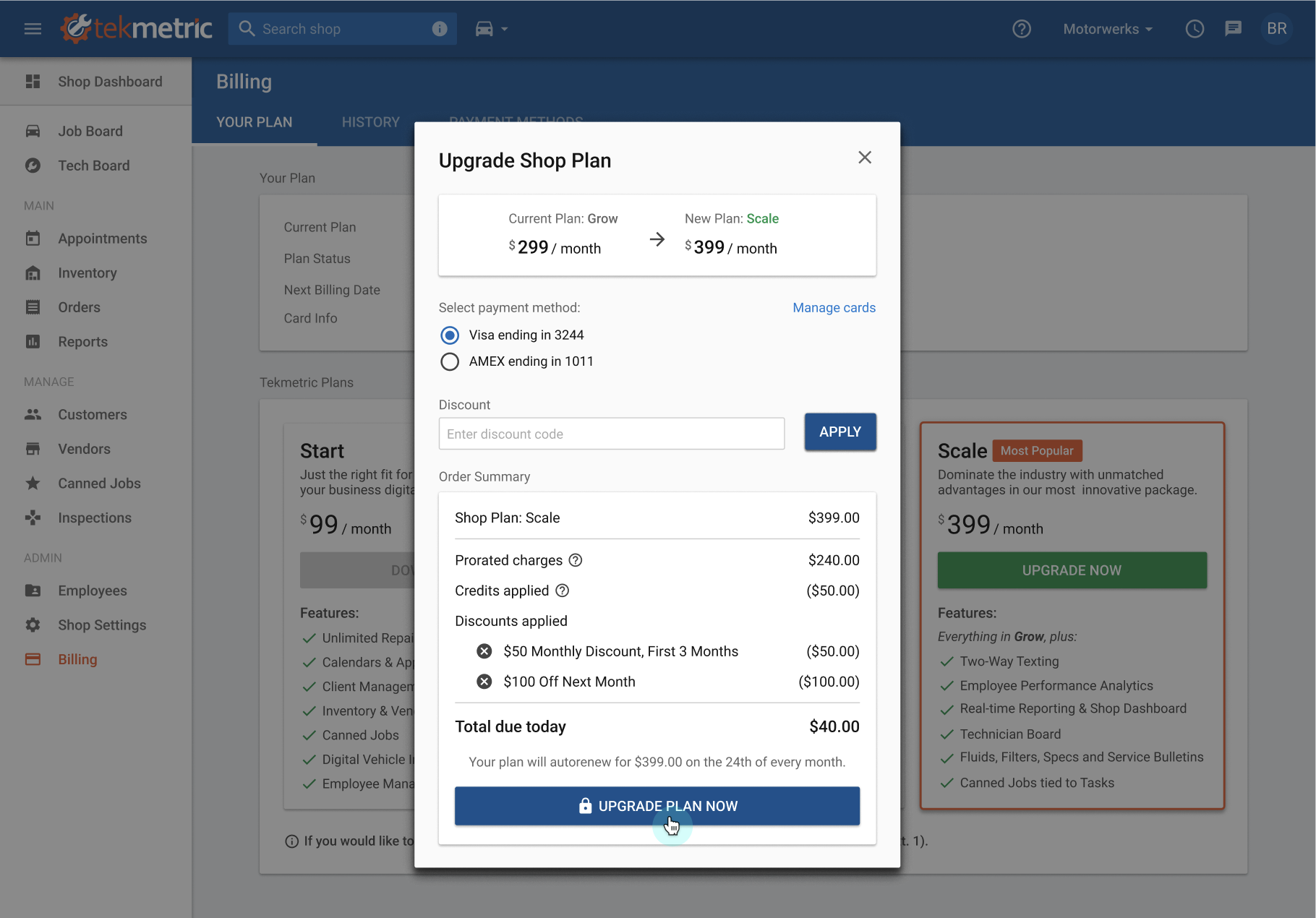Click the Manage cards link

(x=834, y=307)
